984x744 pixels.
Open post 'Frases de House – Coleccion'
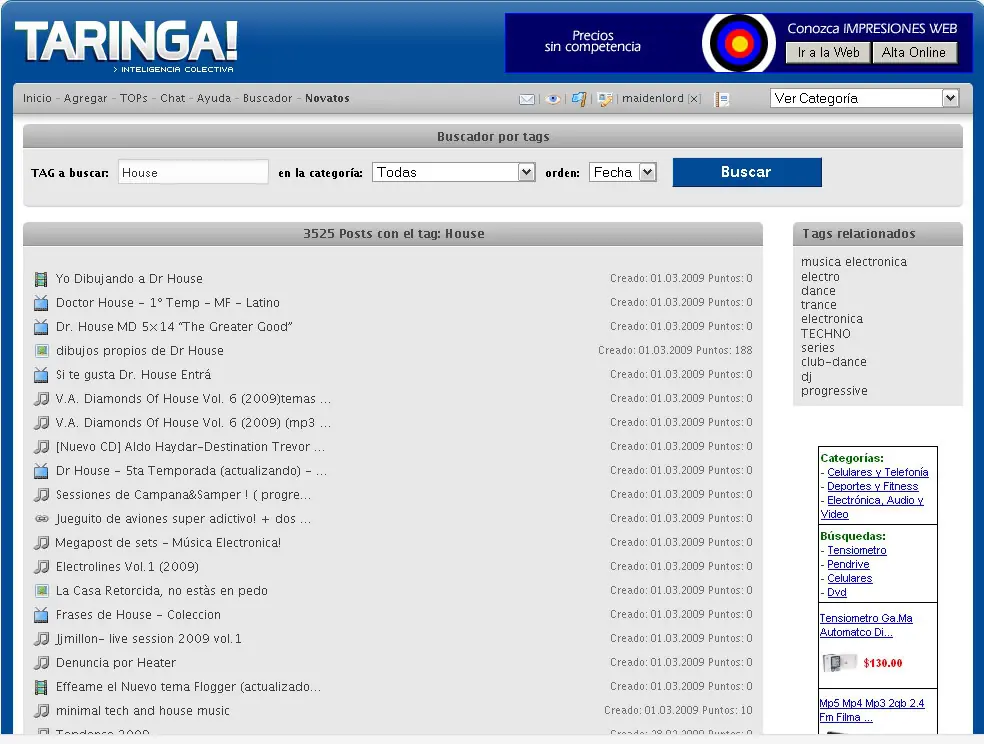[138, 615]
